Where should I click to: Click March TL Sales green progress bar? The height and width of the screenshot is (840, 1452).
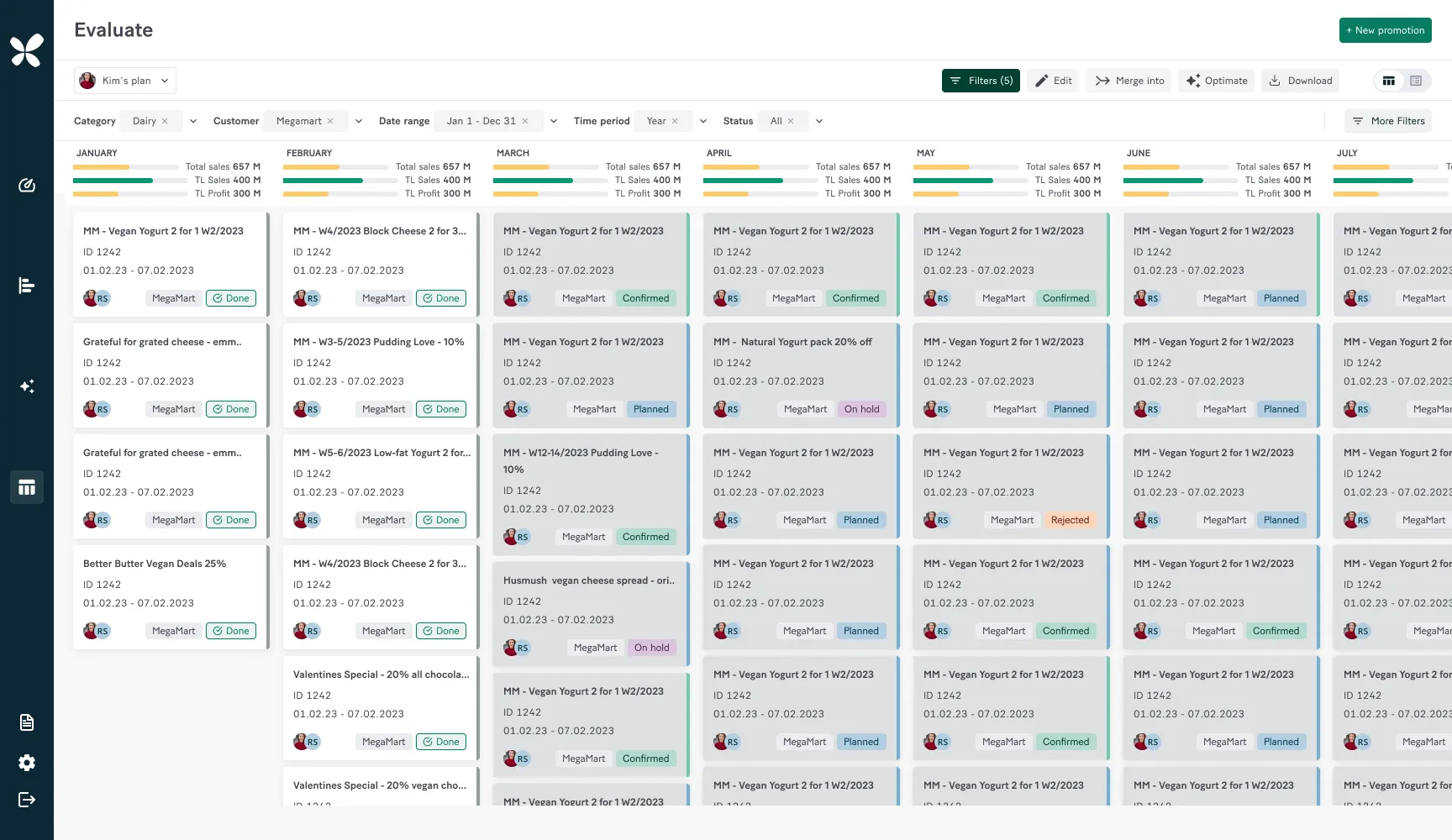(550, 181)
